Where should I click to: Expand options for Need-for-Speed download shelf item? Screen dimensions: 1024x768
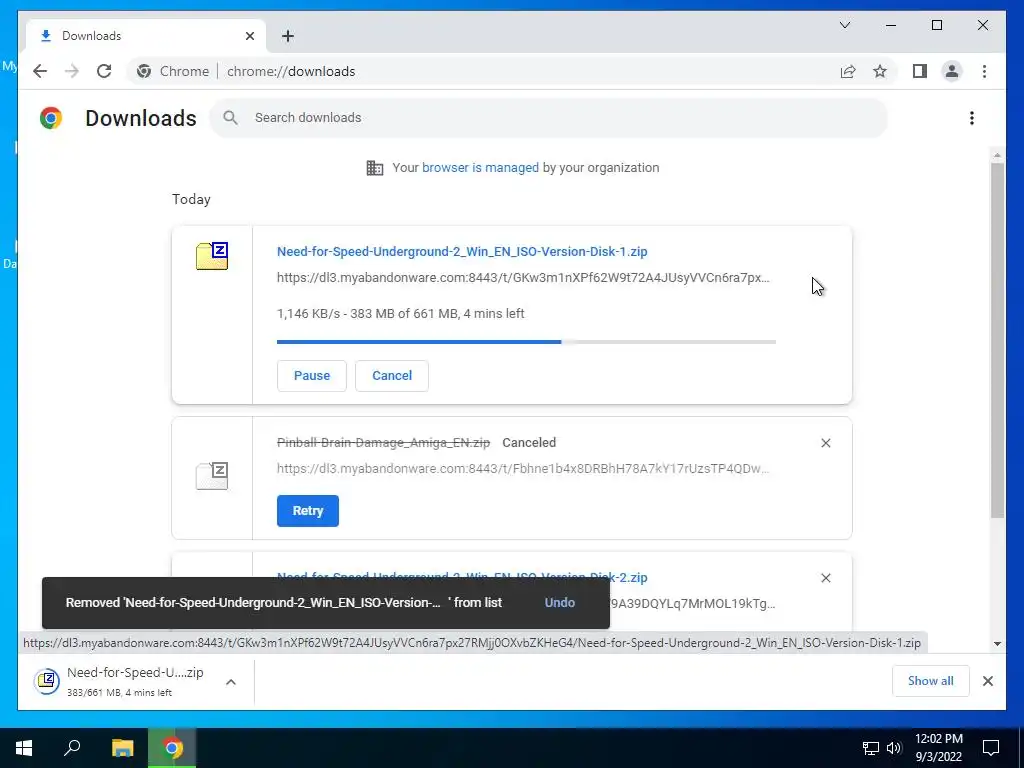[231, 682]
